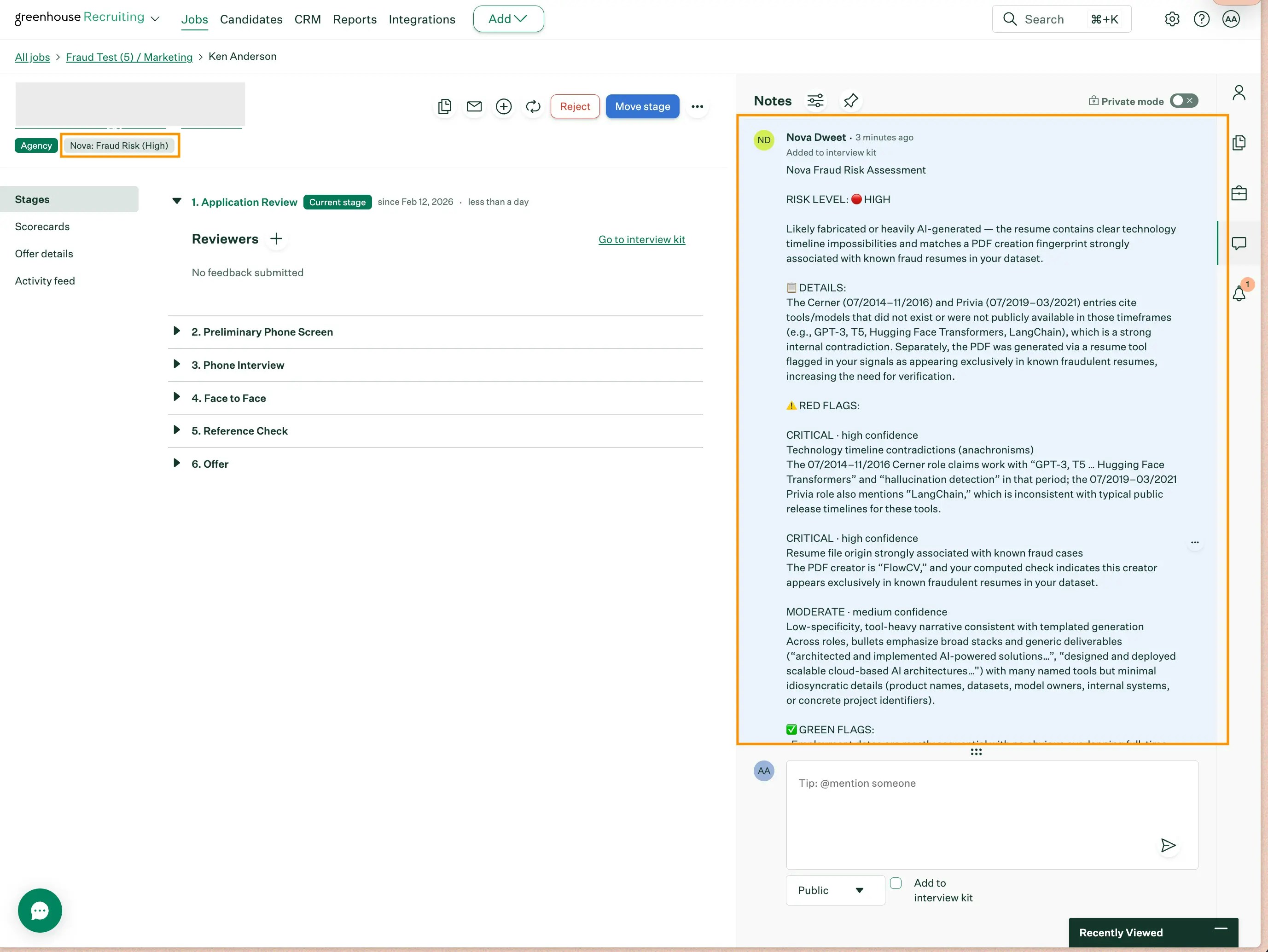The image size is (1268, 952).
Task: Launch the help chat bubble
Action: pos(40,910)
